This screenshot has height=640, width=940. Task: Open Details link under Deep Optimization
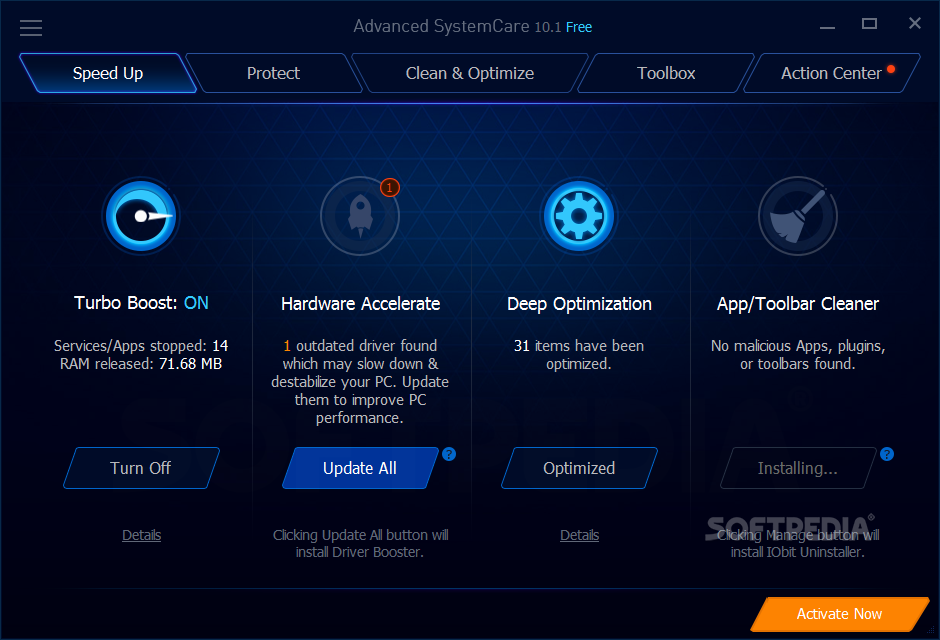point(579,535)
